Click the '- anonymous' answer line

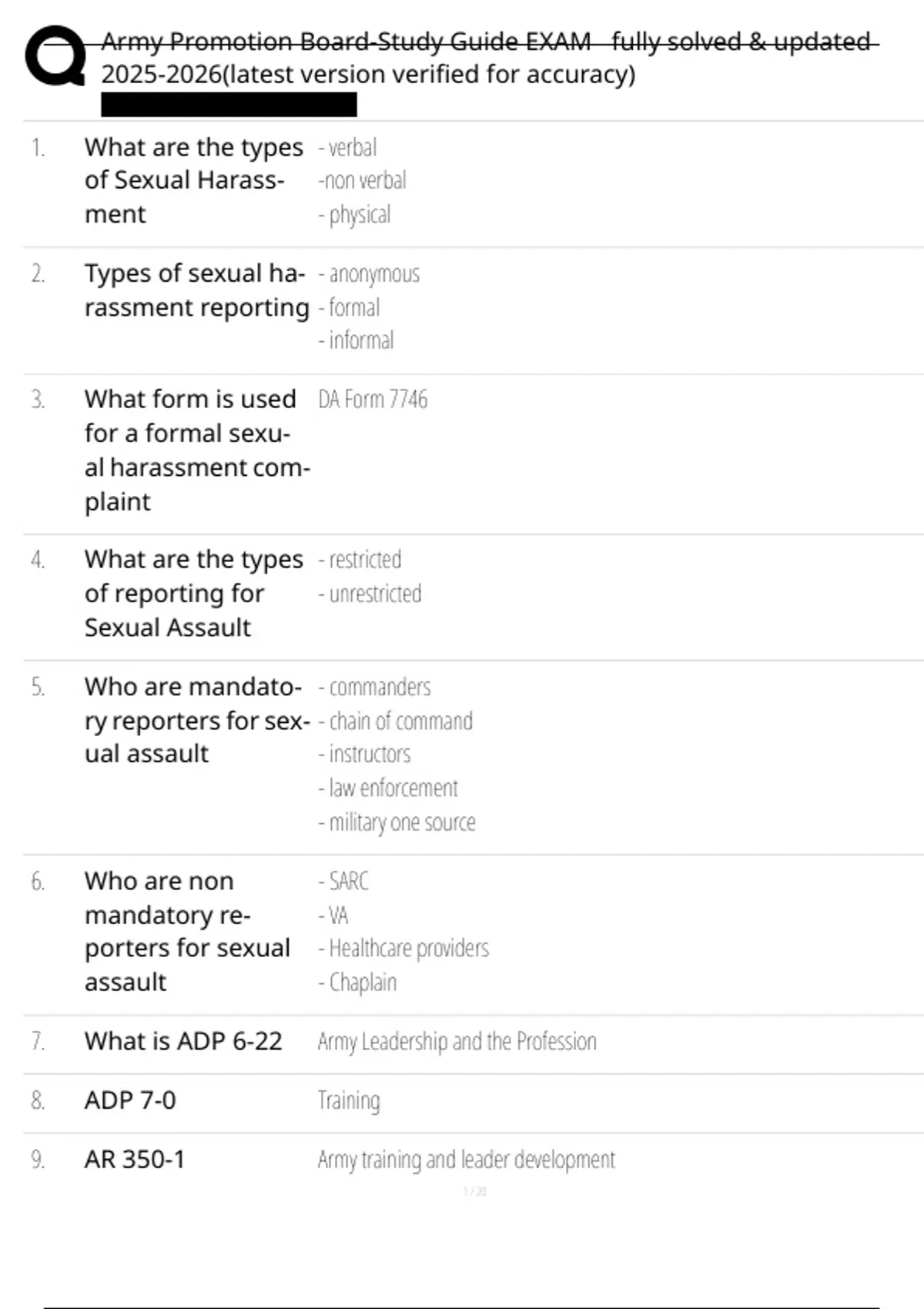[370, 274]
